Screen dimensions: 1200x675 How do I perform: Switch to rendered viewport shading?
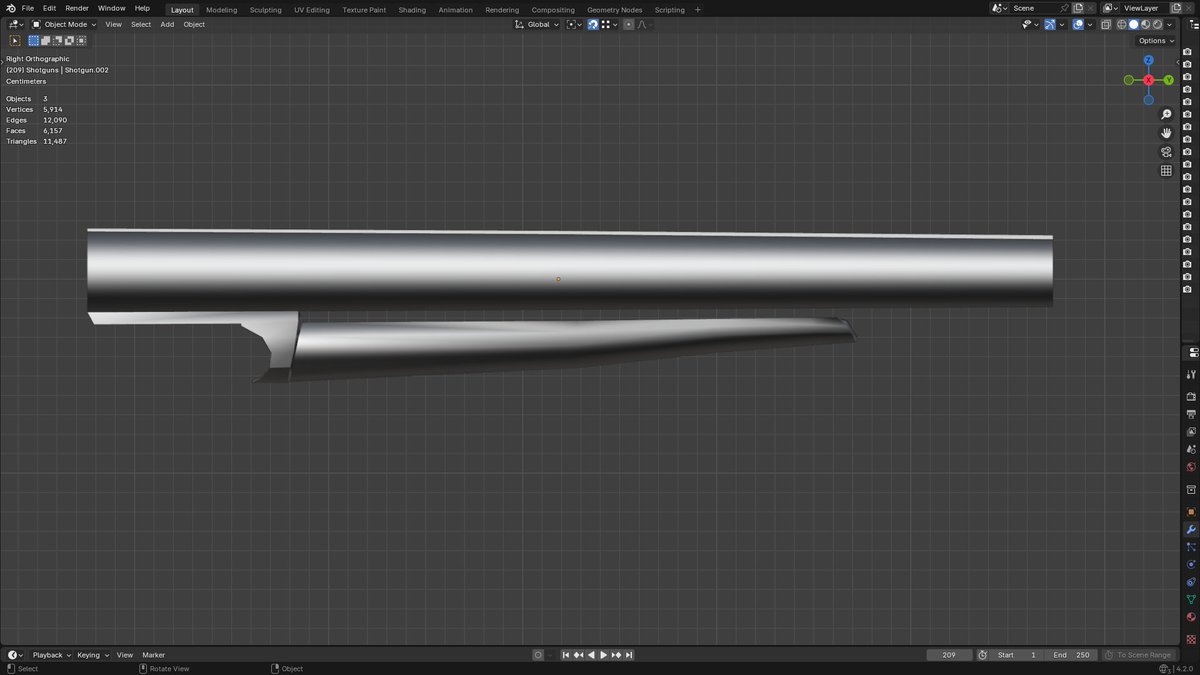pyautogui.click(x=1157, y=24)
